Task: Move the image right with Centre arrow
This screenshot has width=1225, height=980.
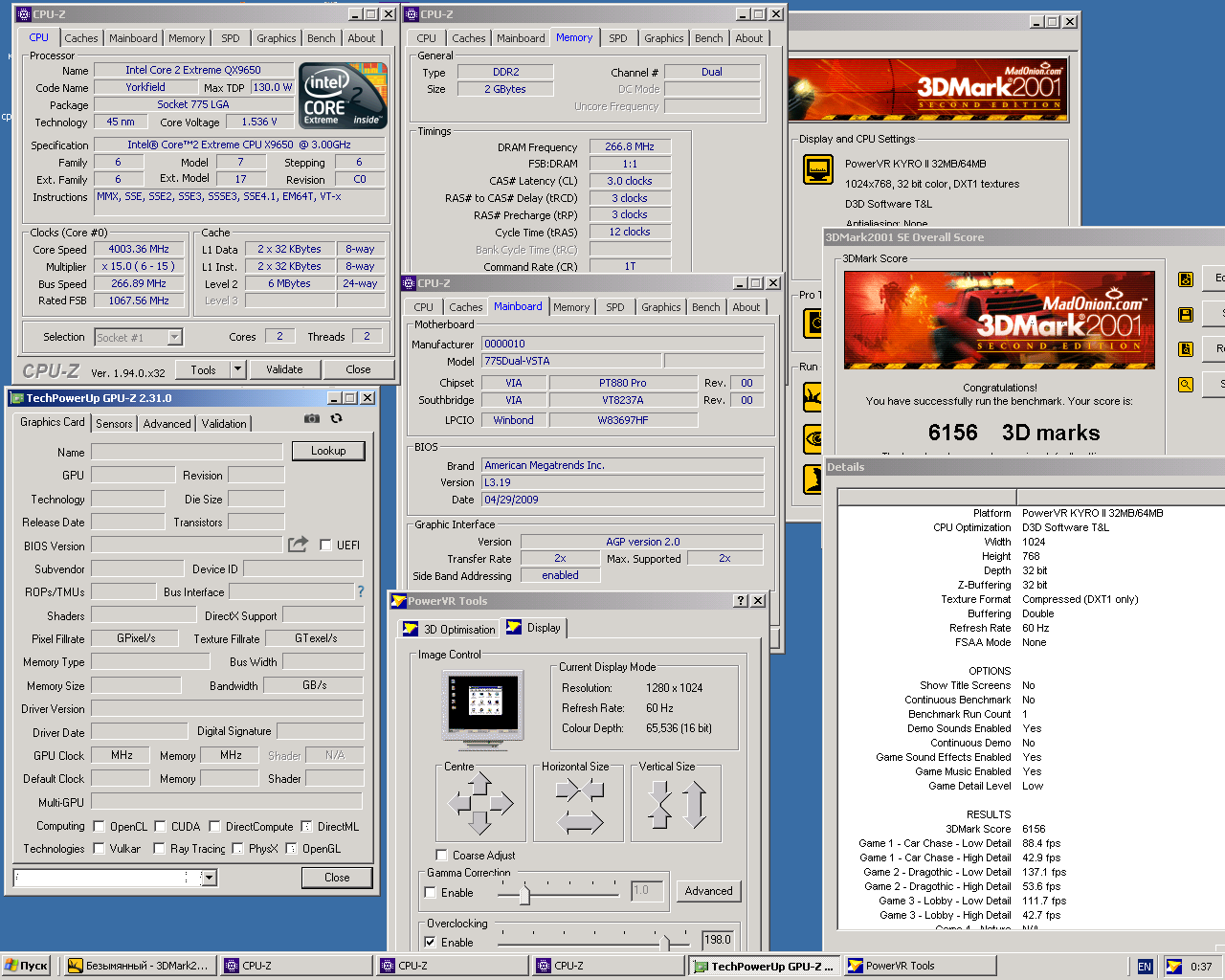Action: point(501,805)
